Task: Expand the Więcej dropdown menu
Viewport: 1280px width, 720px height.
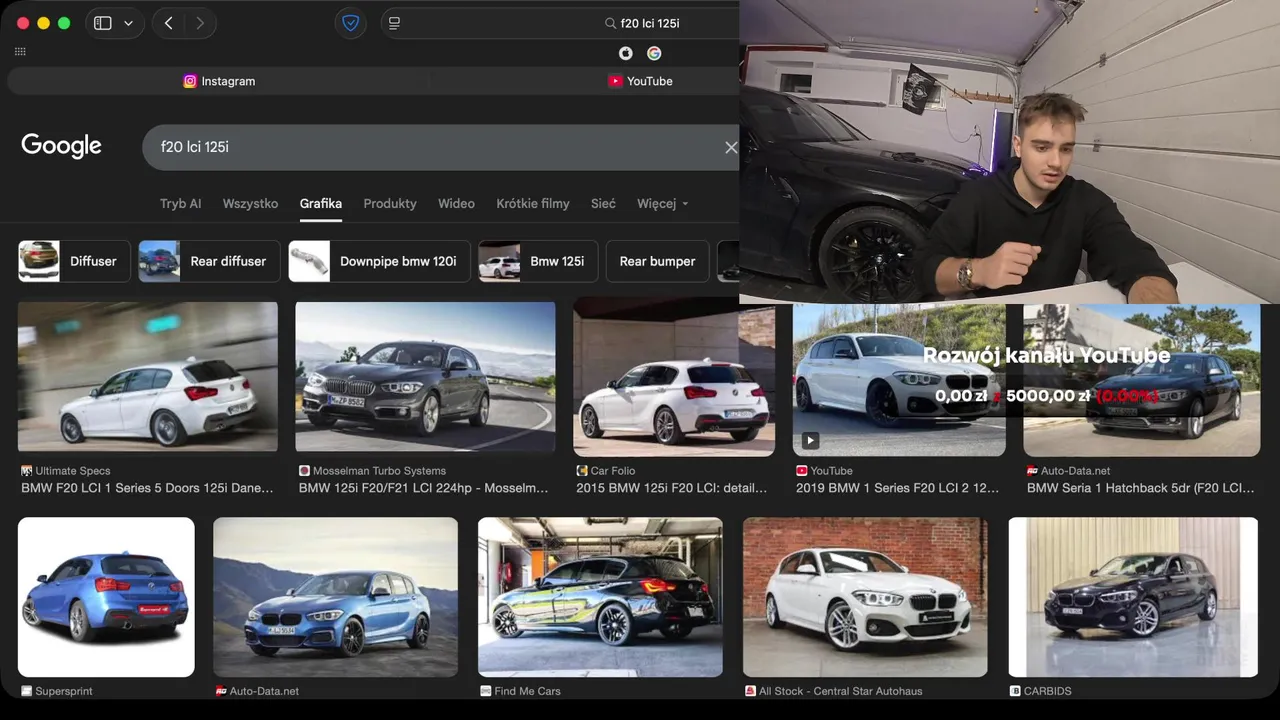Action: coord(662,203)
